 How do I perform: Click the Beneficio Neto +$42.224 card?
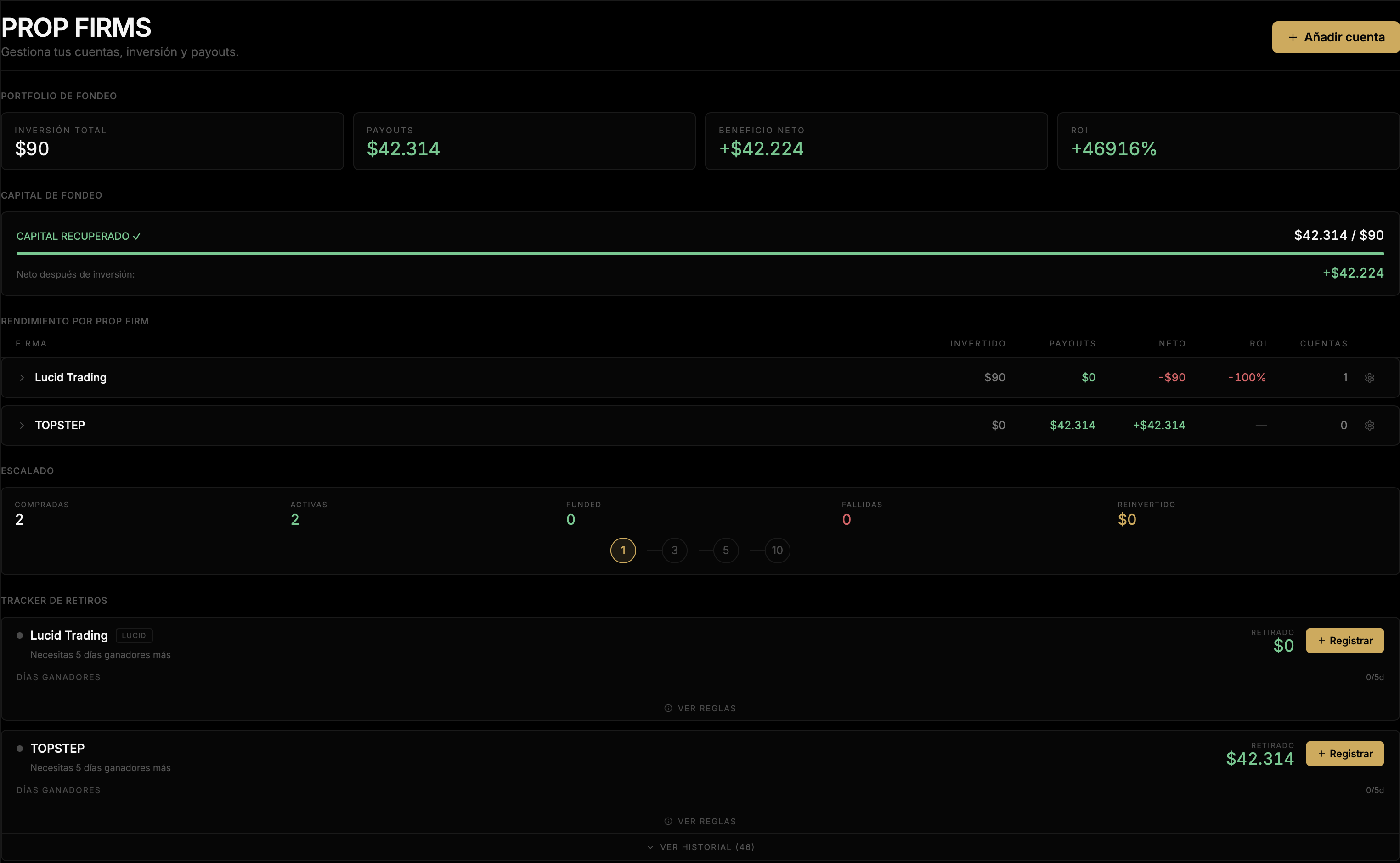[x=876, y=141]
